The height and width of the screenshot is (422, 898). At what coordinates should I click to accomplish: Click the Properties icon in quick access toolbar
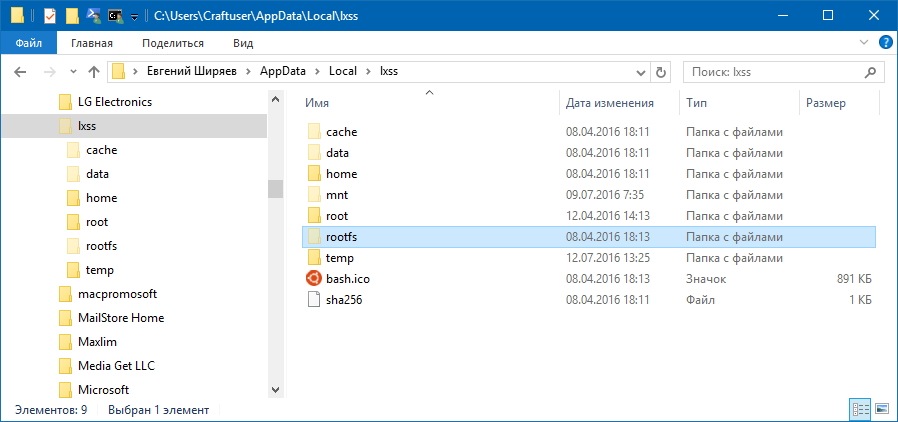(49, 15)
